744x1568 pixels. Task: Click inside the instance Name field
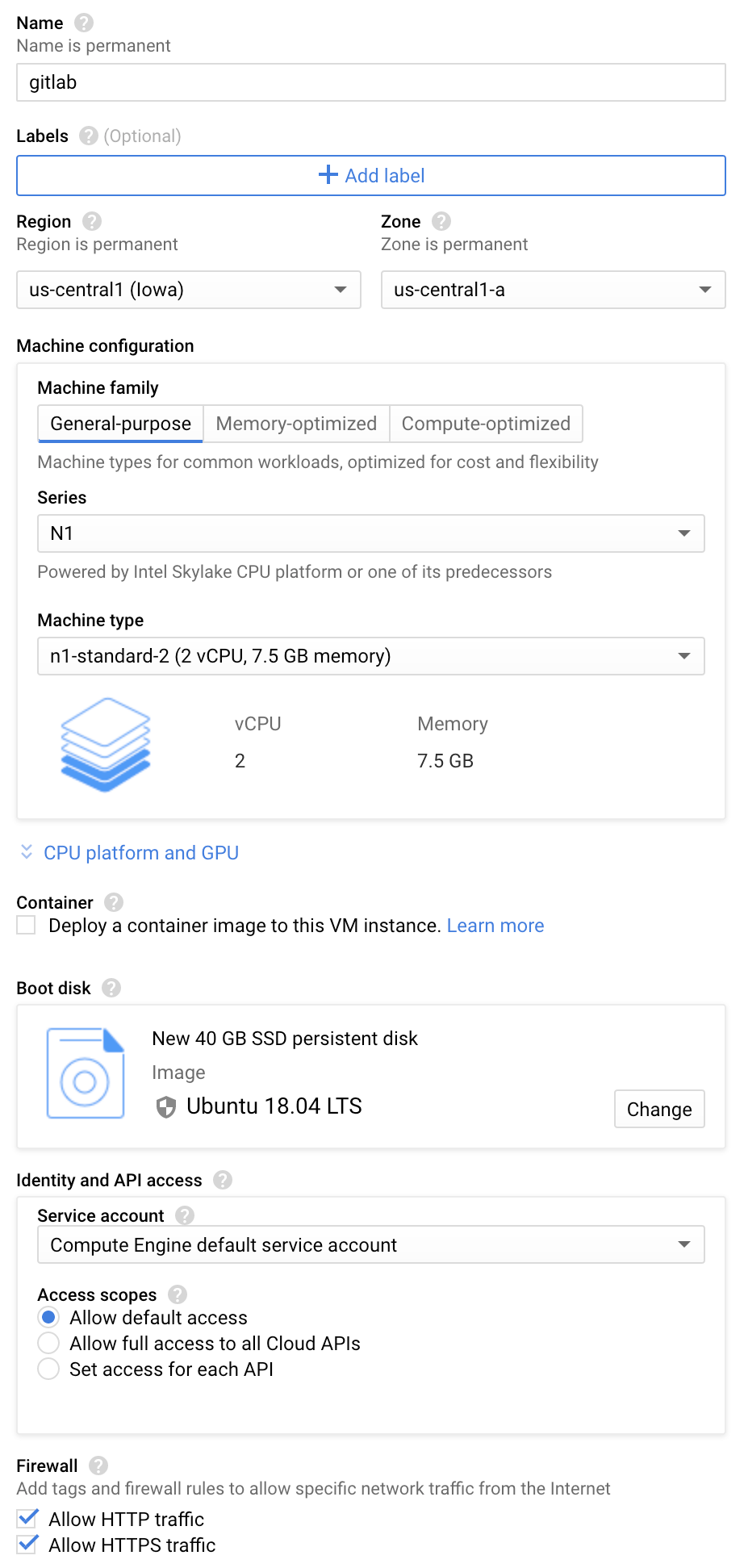371,82
